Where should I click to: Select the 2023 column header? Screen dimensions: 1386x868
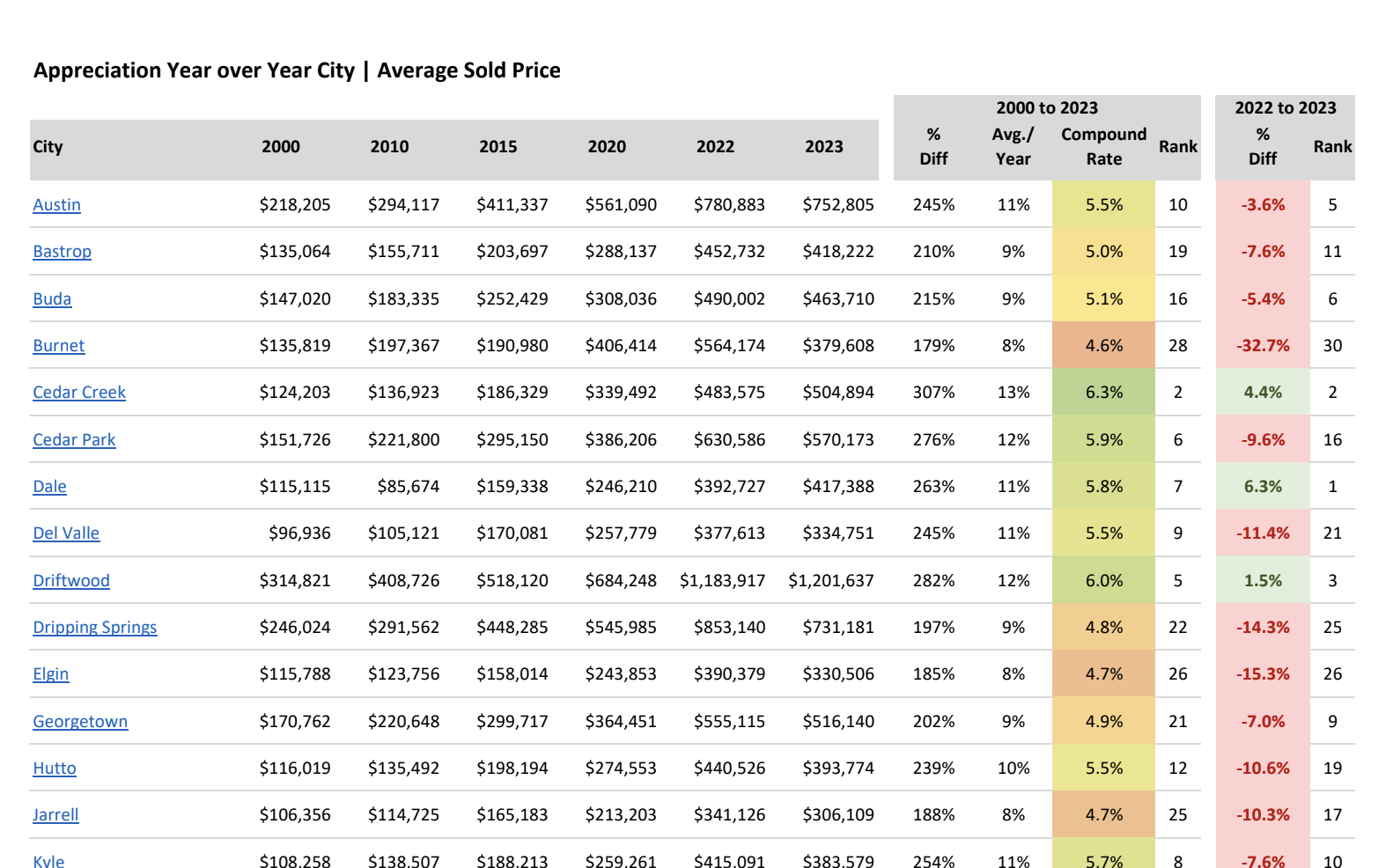tap(824, 147)
